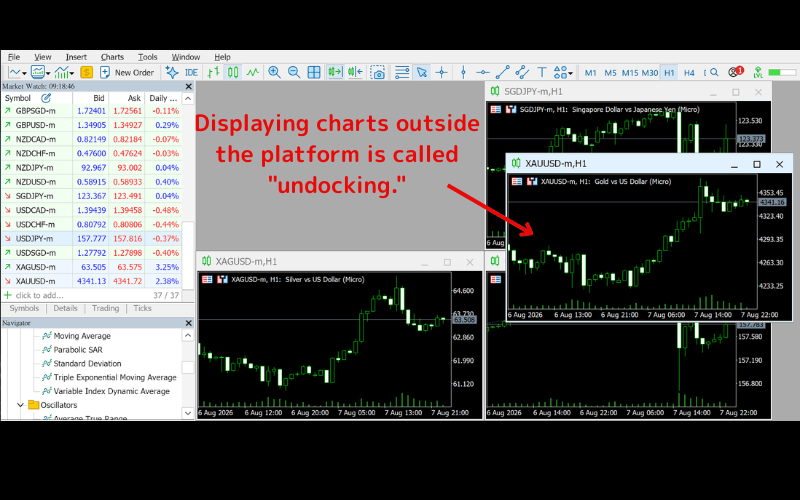Image resolution: width=800 pixels, height=500 pixels.
Task: Switch chart to line chart mode
Action: pos(253,72)
